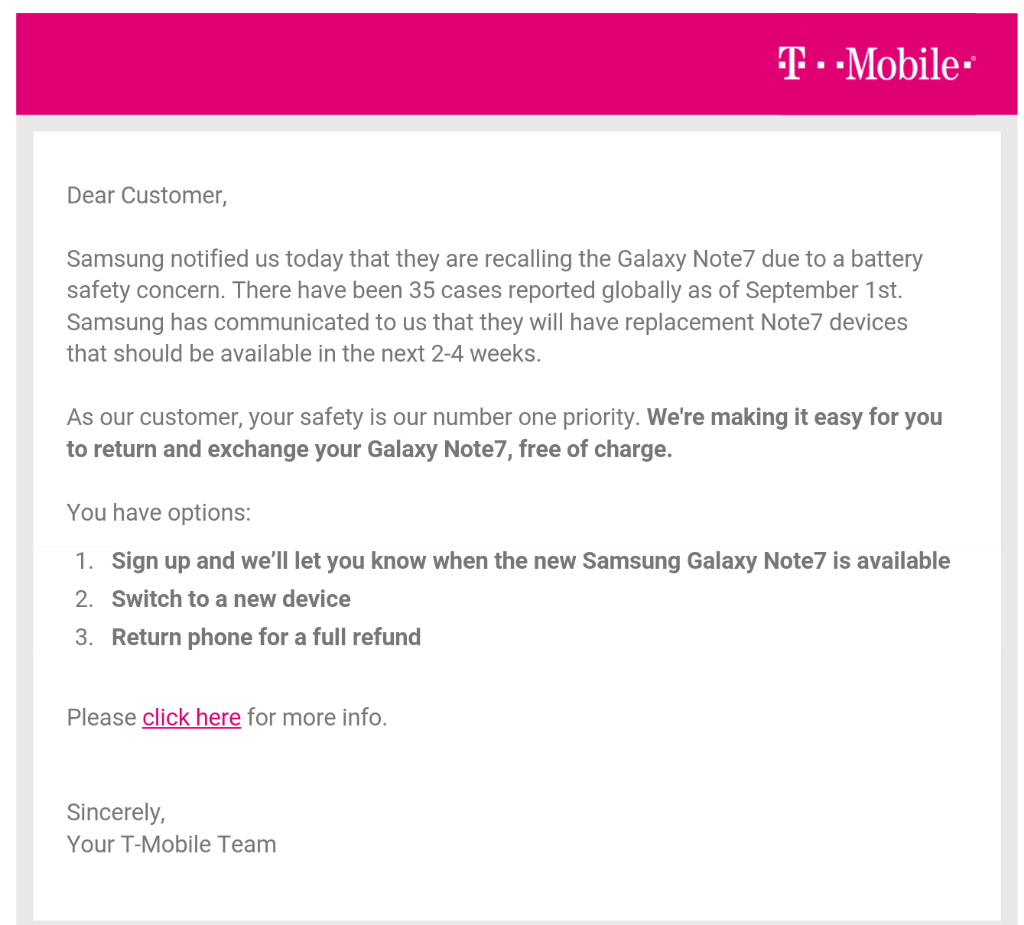Click the 'You have options:' heading
The image size is (1024, 925).
tap(159, 513)
